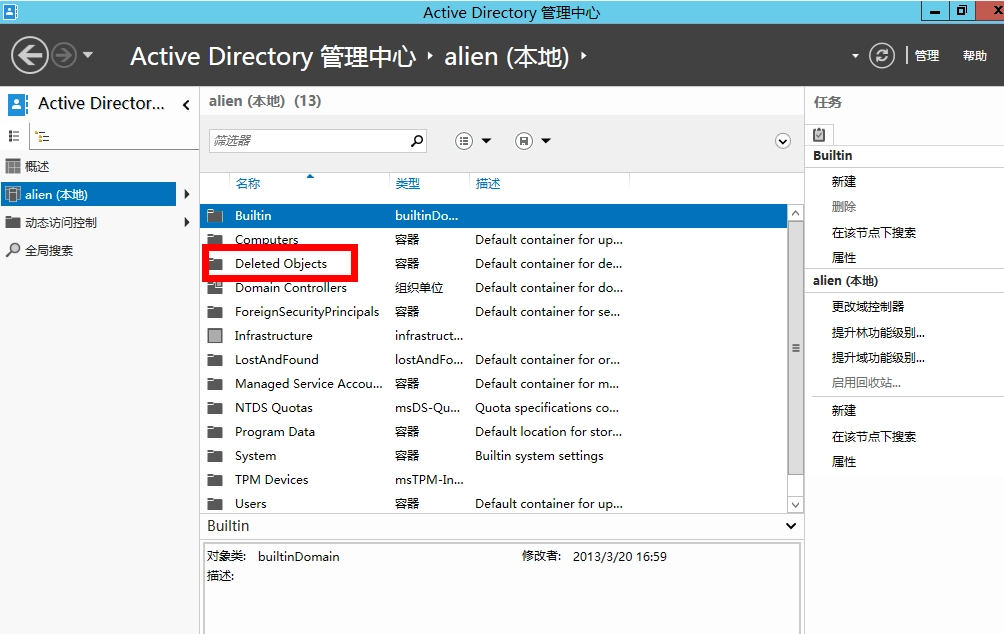
Task: Switch navigation pane to list view
Action: [14, 136]
